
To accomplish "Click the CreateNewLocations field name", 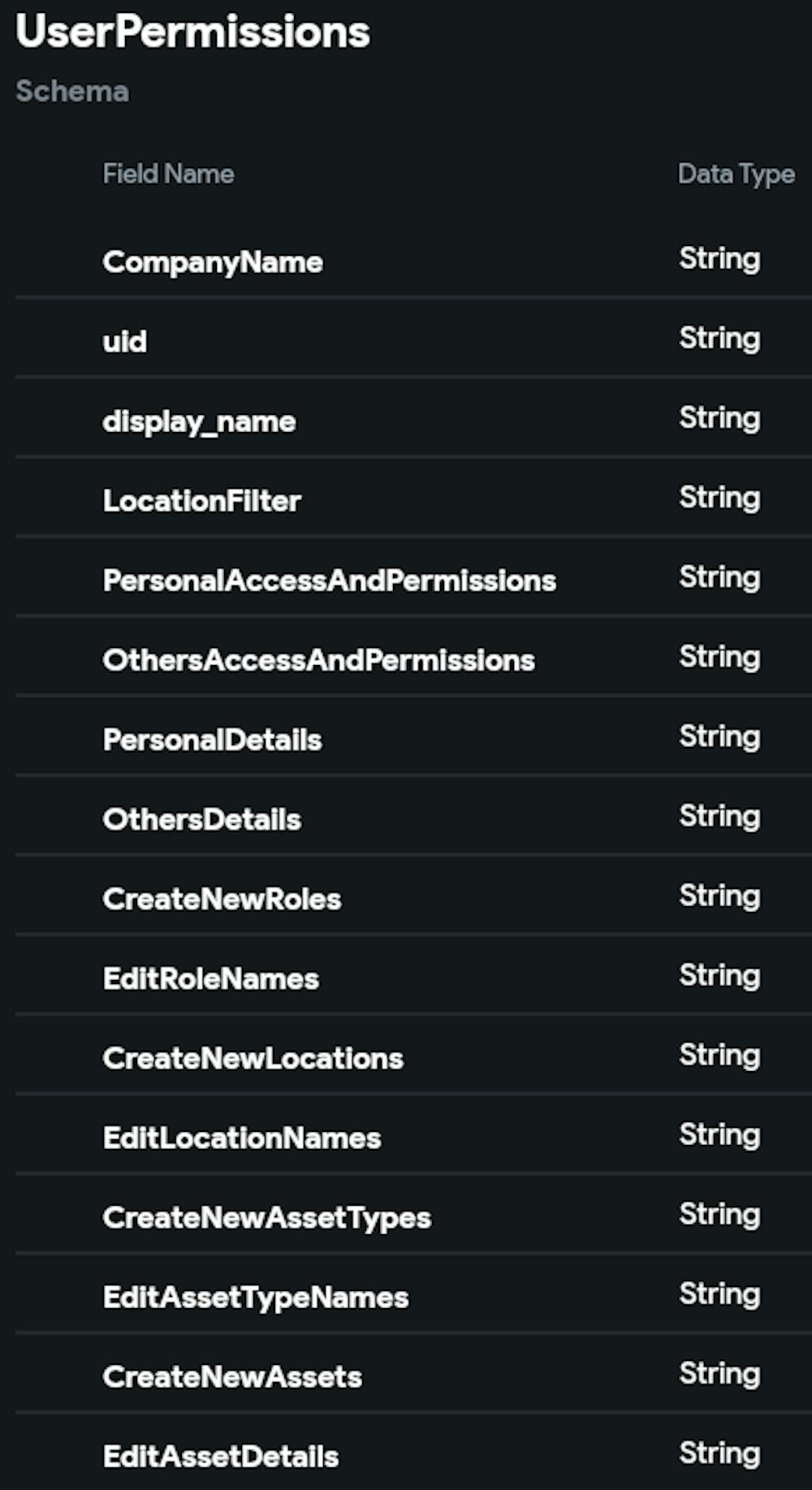I will tap(253, 1058).
